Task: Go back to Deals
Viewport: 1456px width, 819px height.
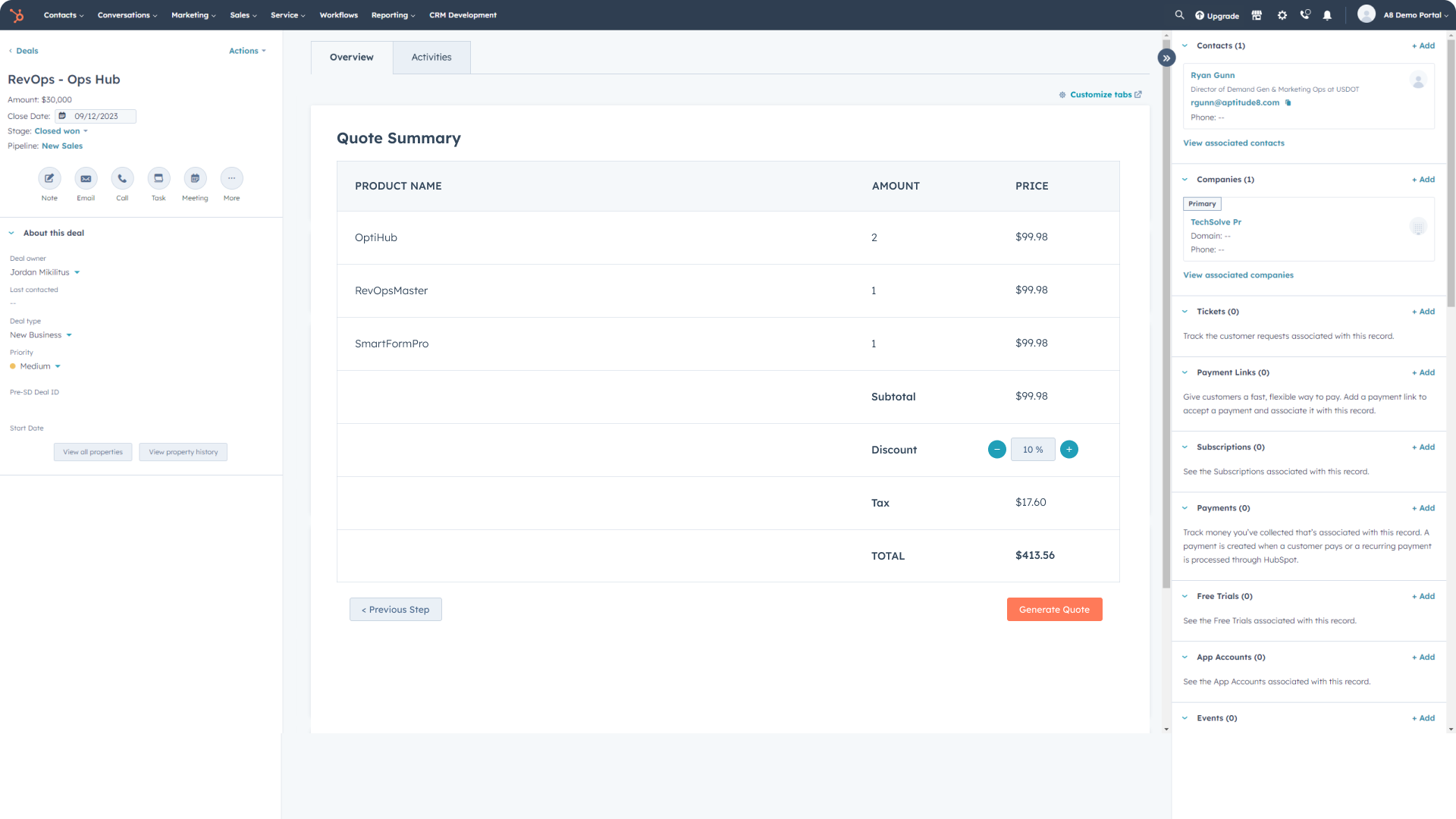Action: pyautogui.click(x=24, y=51)
